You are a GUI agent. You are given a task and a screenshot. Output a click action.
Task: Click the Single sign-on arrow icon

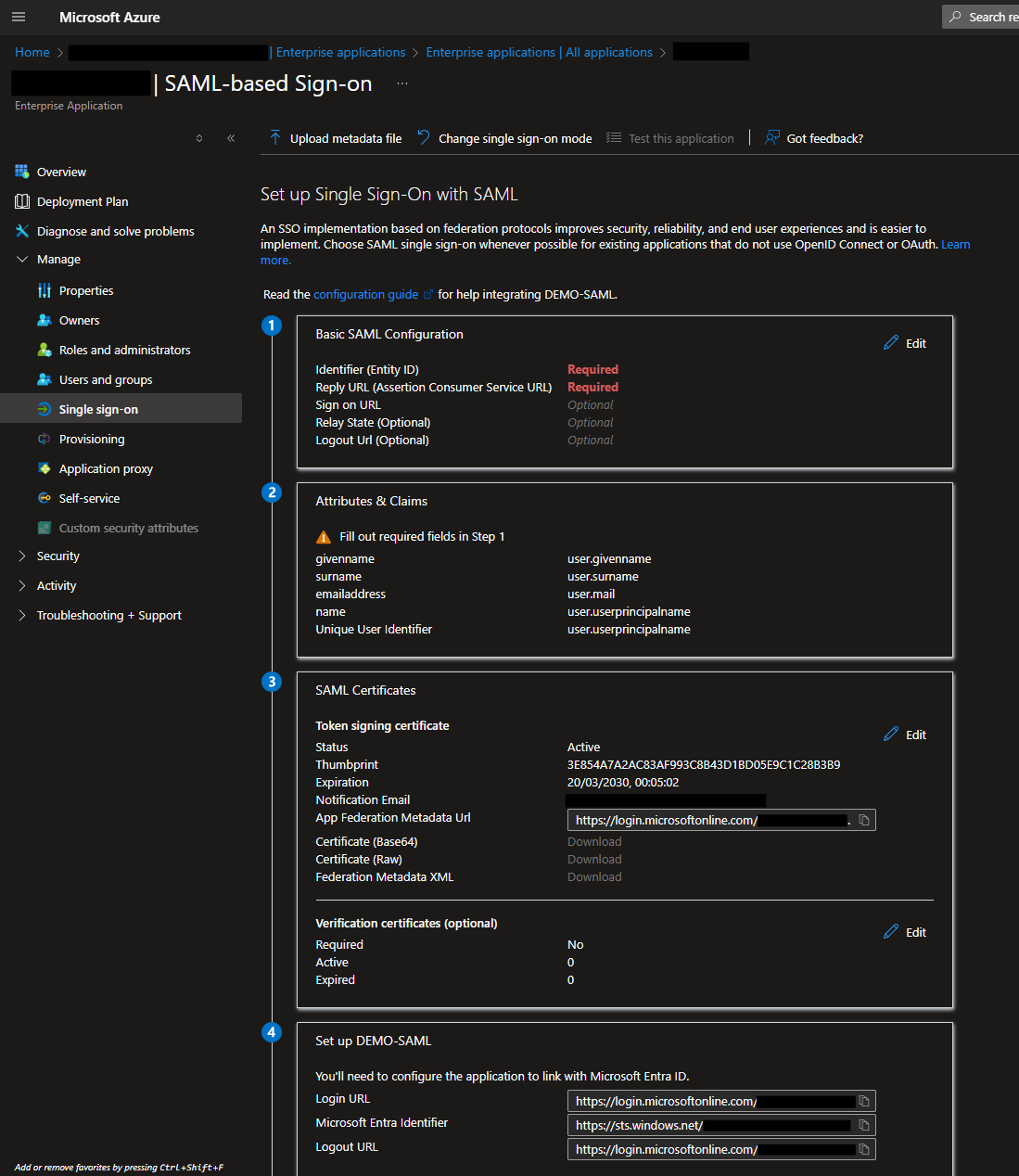tap(45, 409)
